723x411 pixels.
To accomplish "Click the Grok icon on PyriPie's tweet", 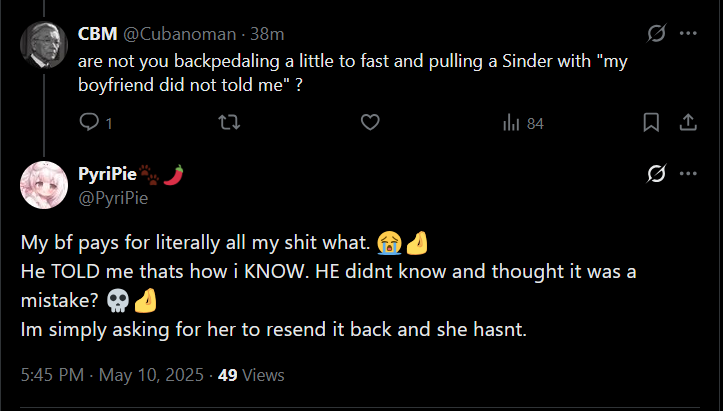I will [656, 174].
